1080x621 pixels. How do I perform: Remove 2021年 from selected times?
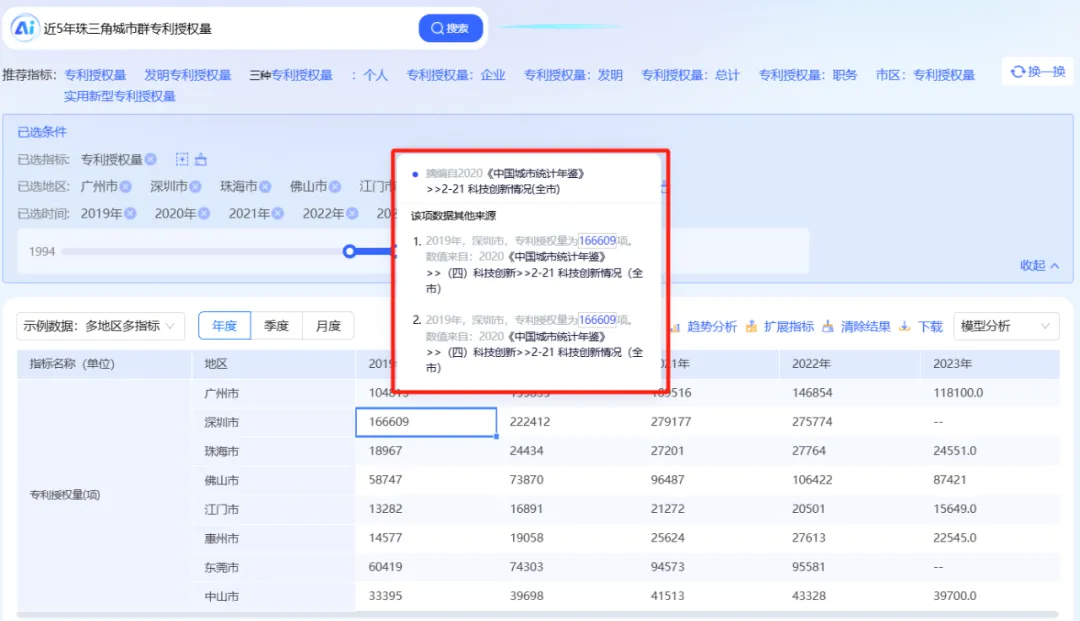pyautogui.click(x=278, y=214)
